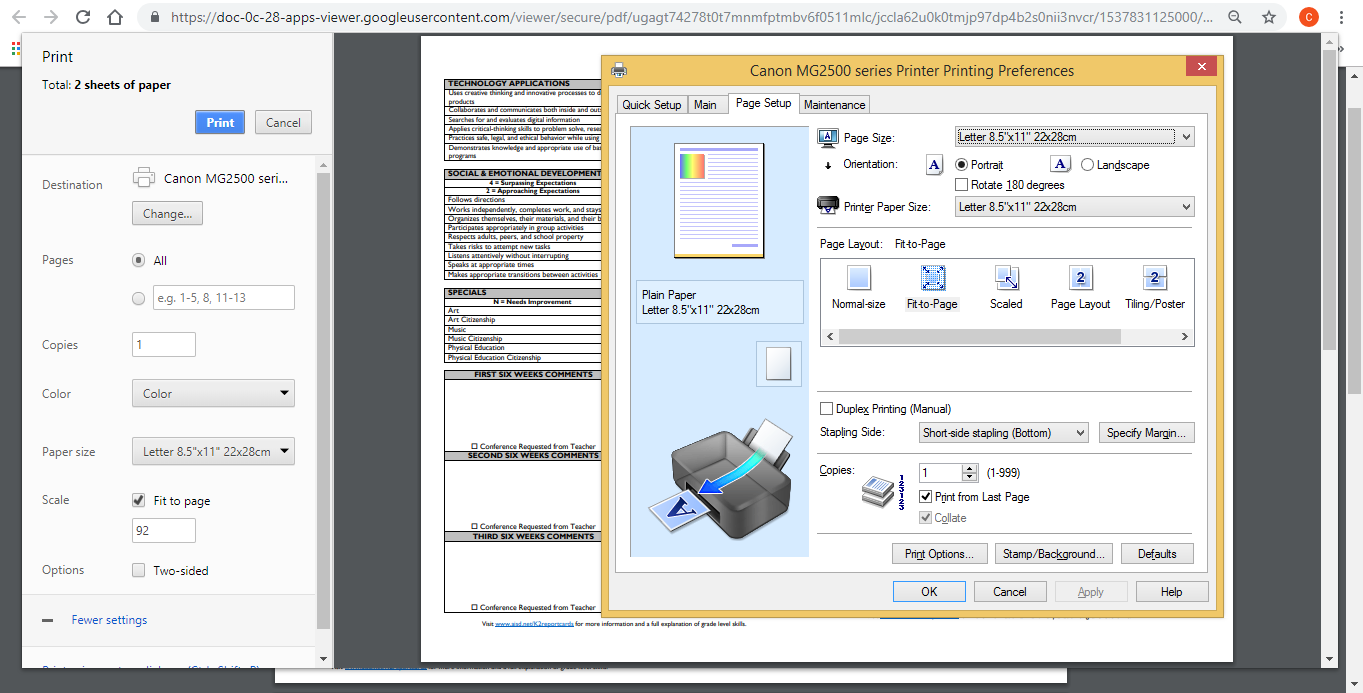Open the Maintenance tab
Viewport: 1363px width, 693px height.
pos(834,105)
